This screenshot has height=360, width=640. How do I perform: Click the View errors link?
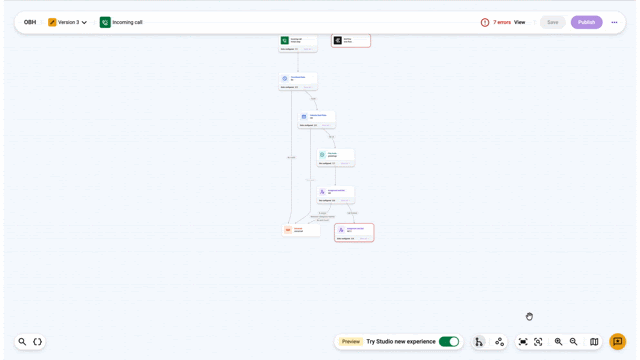[x=519, y=22]
